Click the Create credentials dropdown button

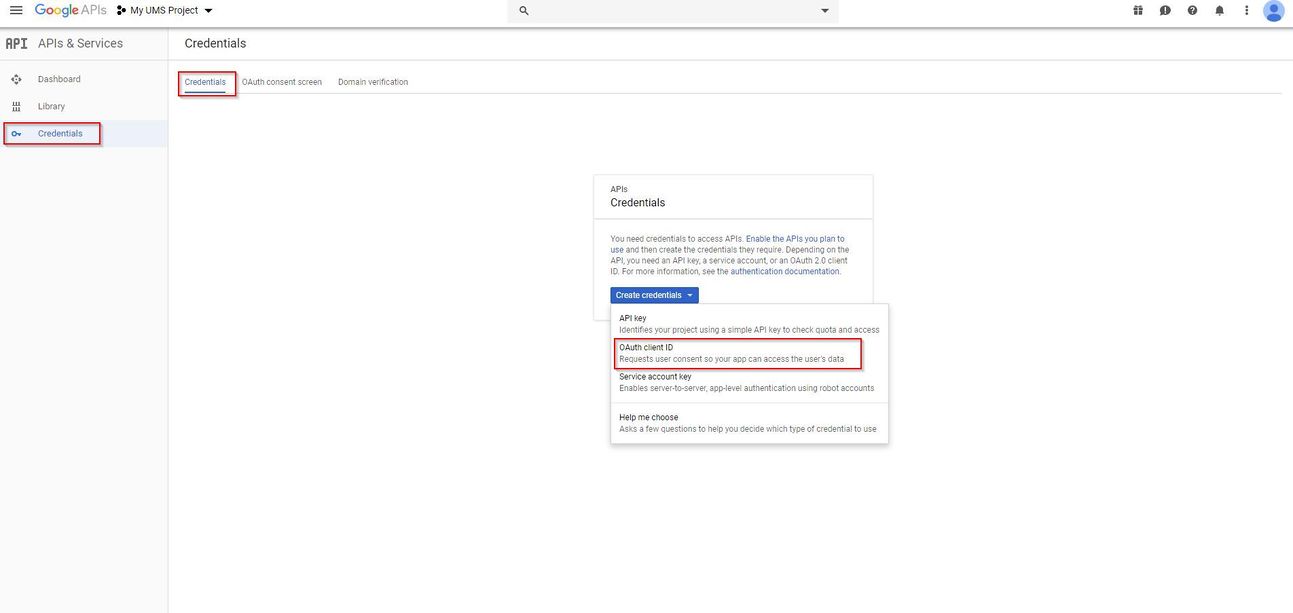(x=654, y=295)
